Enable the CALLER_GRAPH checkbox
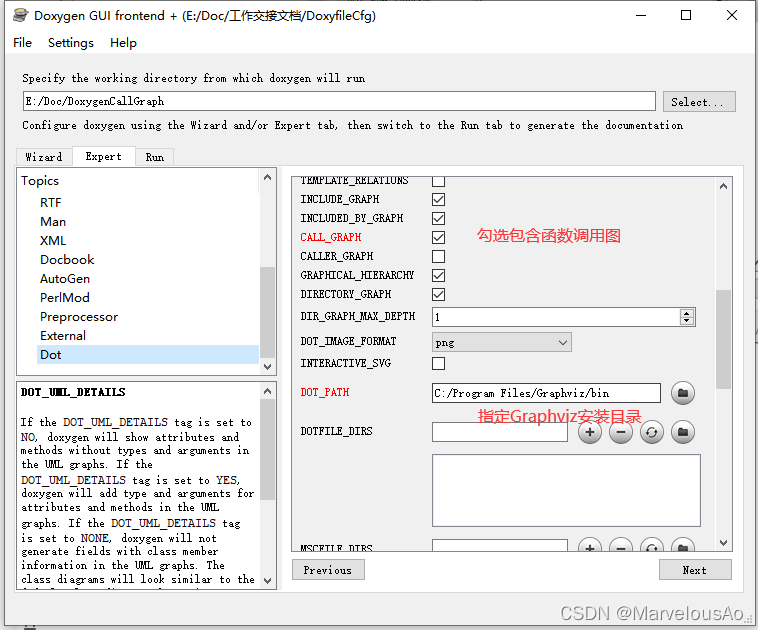 click(438, 256)
